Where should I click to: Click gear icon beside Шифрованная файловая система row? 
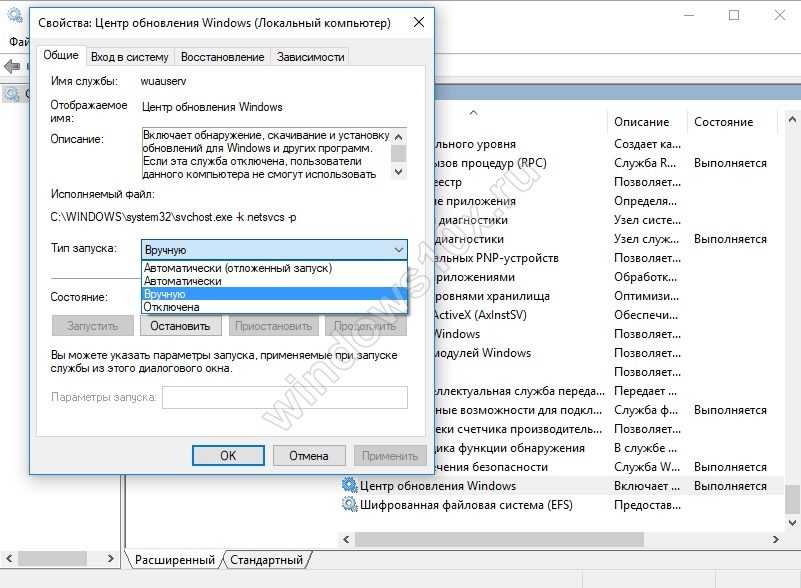click(349, 504)
